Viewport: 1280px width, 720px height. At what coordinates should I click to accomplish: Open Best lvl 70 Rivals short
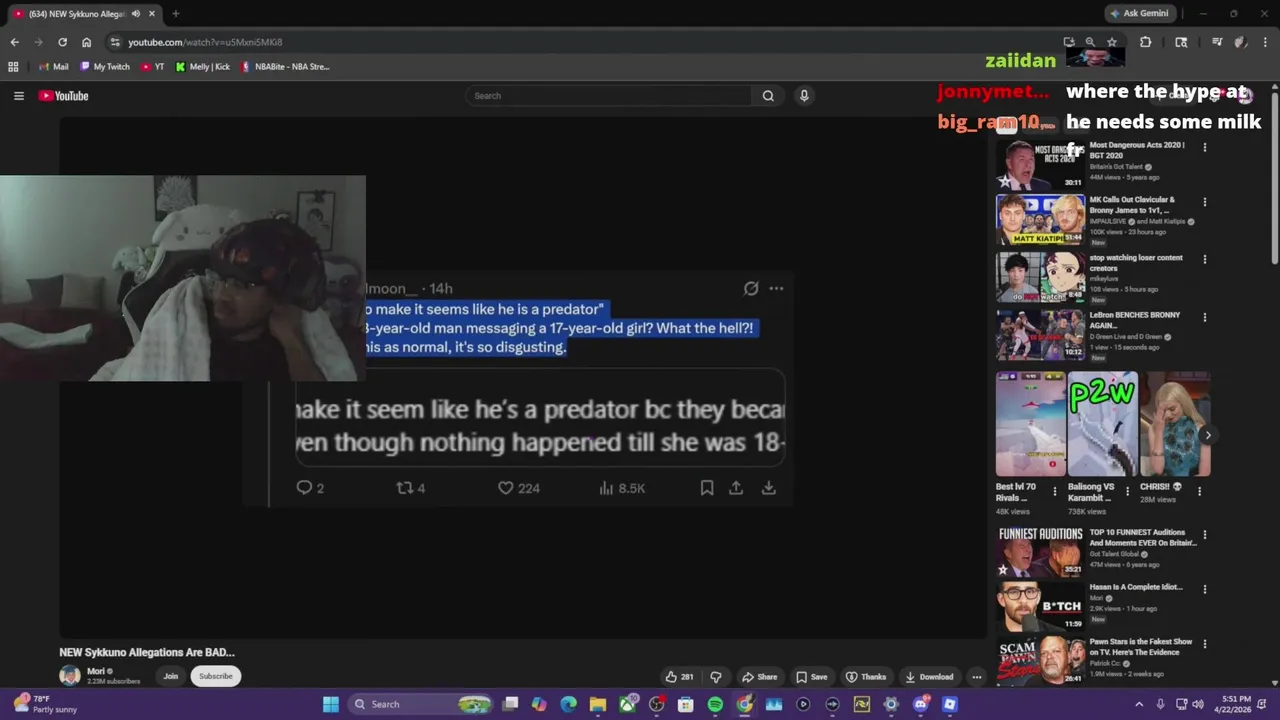1030,425
